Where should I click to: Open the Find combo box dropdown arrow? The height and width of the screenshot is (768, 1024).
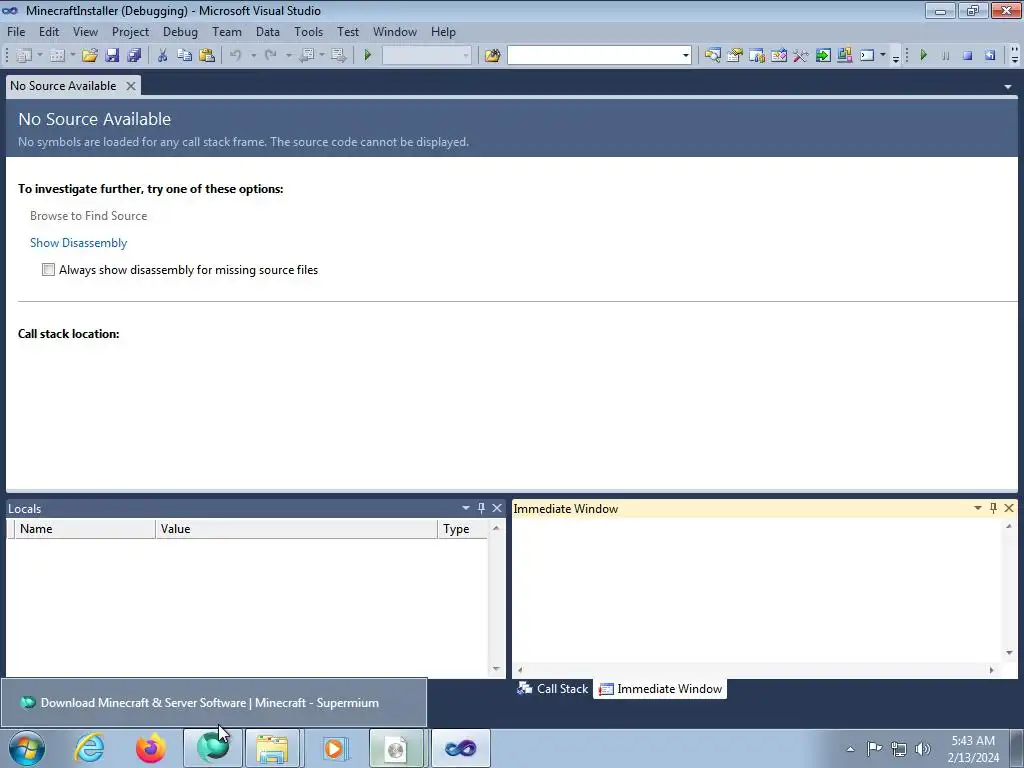[x=686, y=56]
